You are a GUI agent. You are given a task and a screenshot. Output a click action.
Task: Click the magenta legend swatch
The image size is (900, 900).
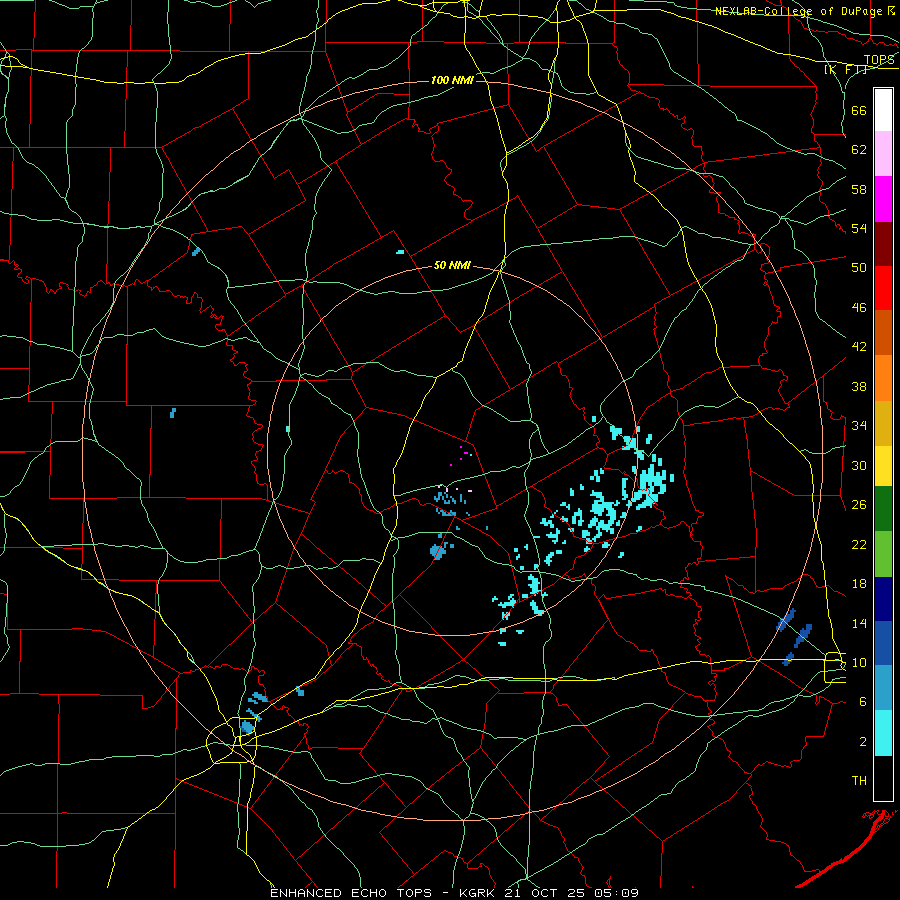[x=883, y=199]
